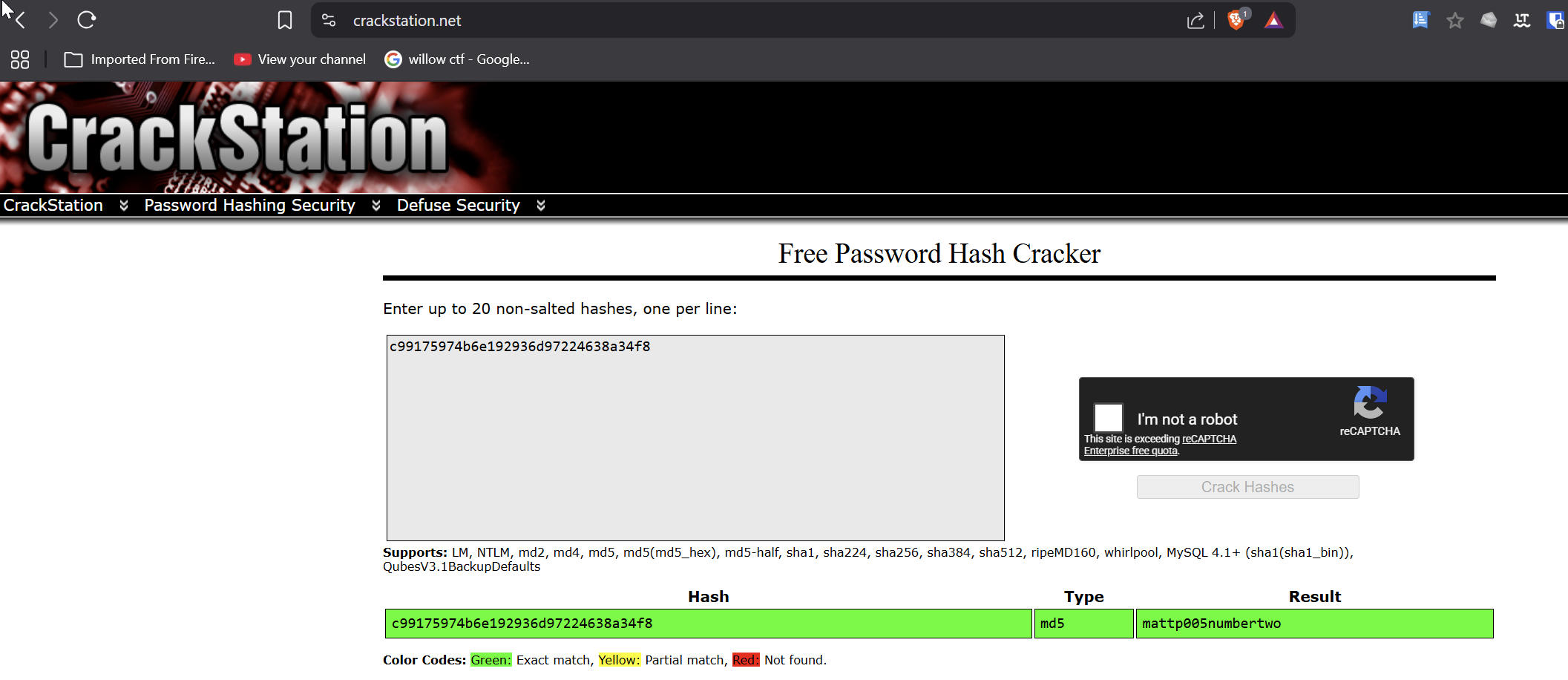Click Enter up to 20 non-salted hashes label

pos(560,309)
